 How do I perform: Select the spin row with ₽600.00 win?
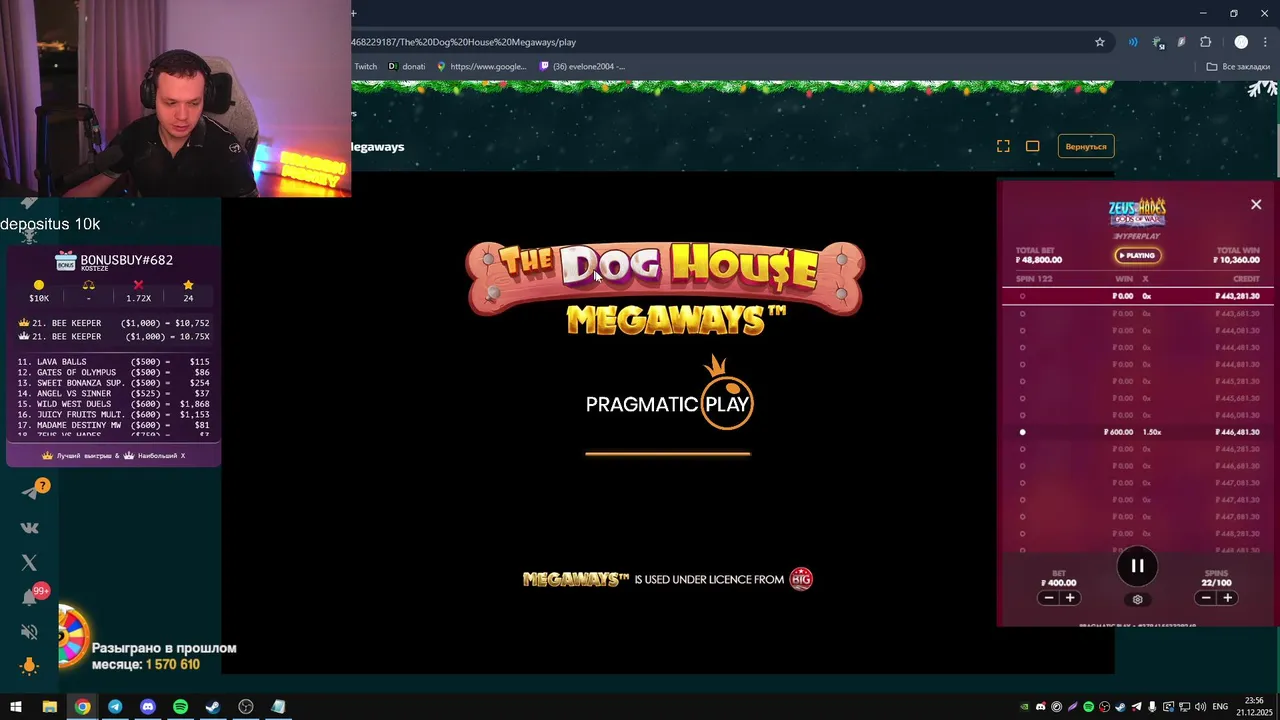coord(1140,432)
